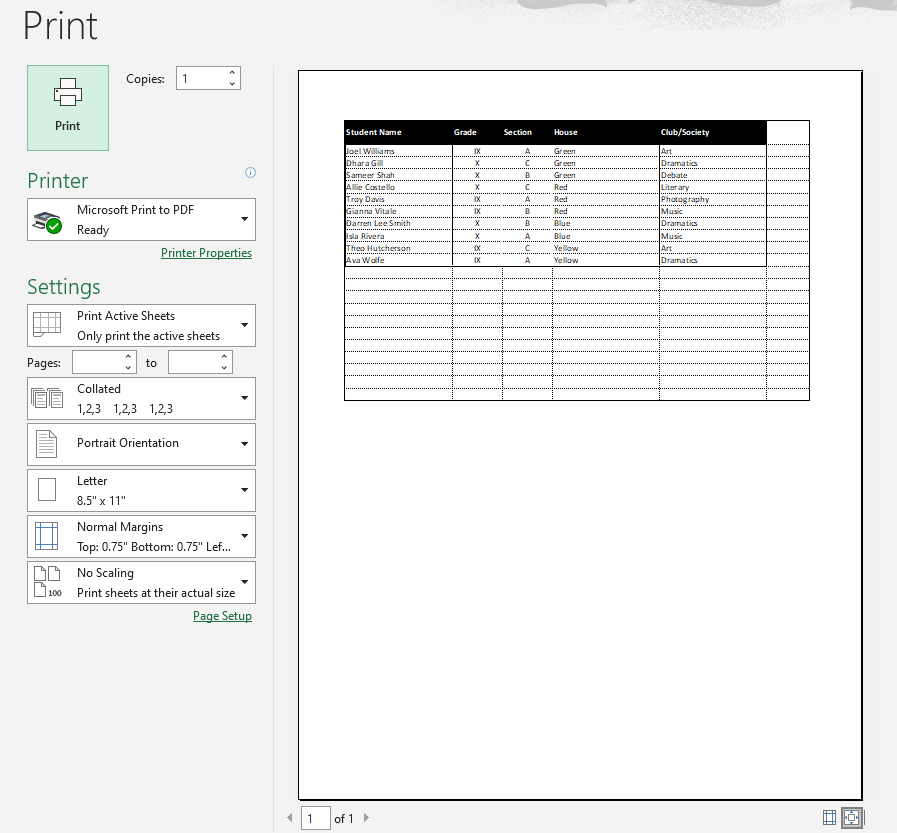Open the Collated options dropdown
Viewport: 897px width, 833px height.
[x=141, y=398]
